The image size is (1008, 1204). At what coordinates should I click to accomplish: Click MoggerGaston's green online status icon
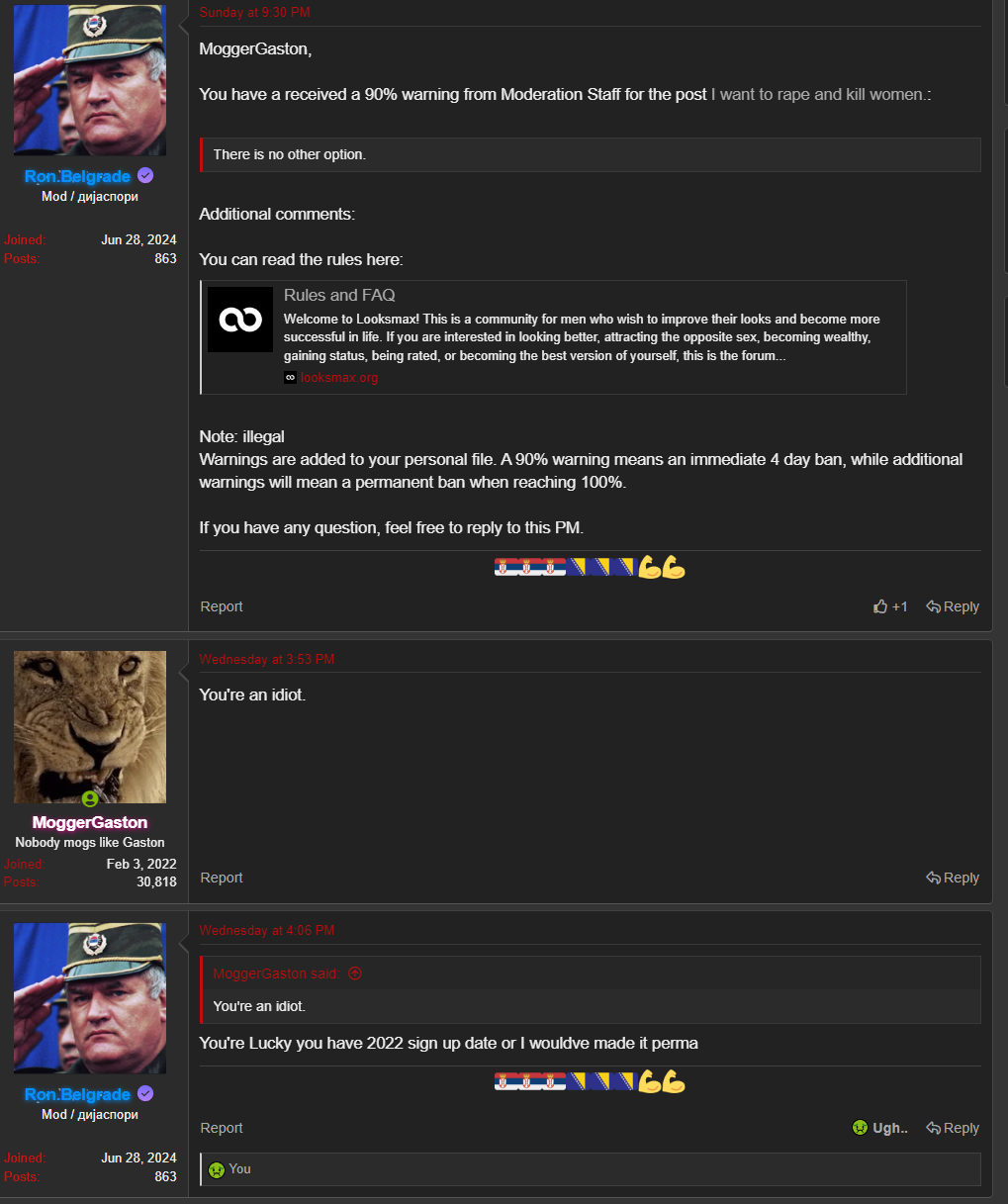pos(90,798)
